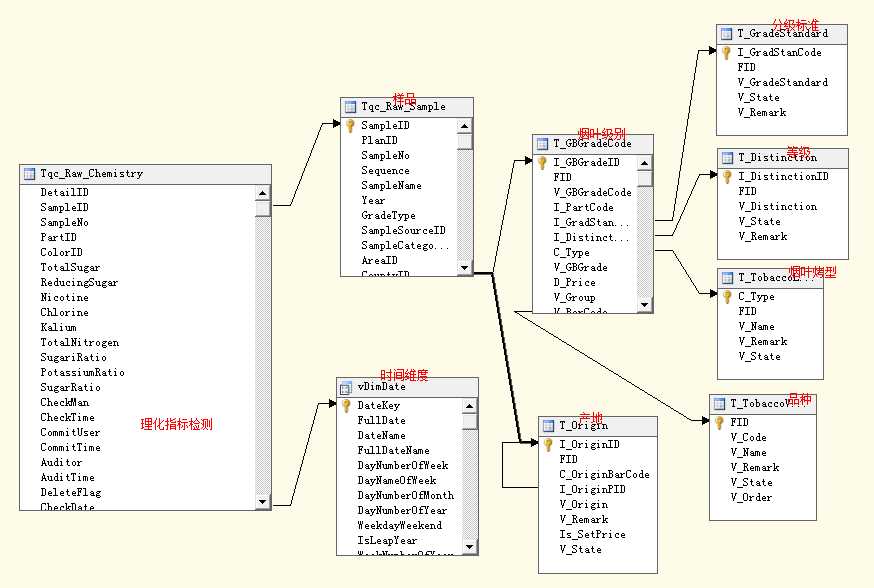Click the T_Distinction table icon

point(727,158)
